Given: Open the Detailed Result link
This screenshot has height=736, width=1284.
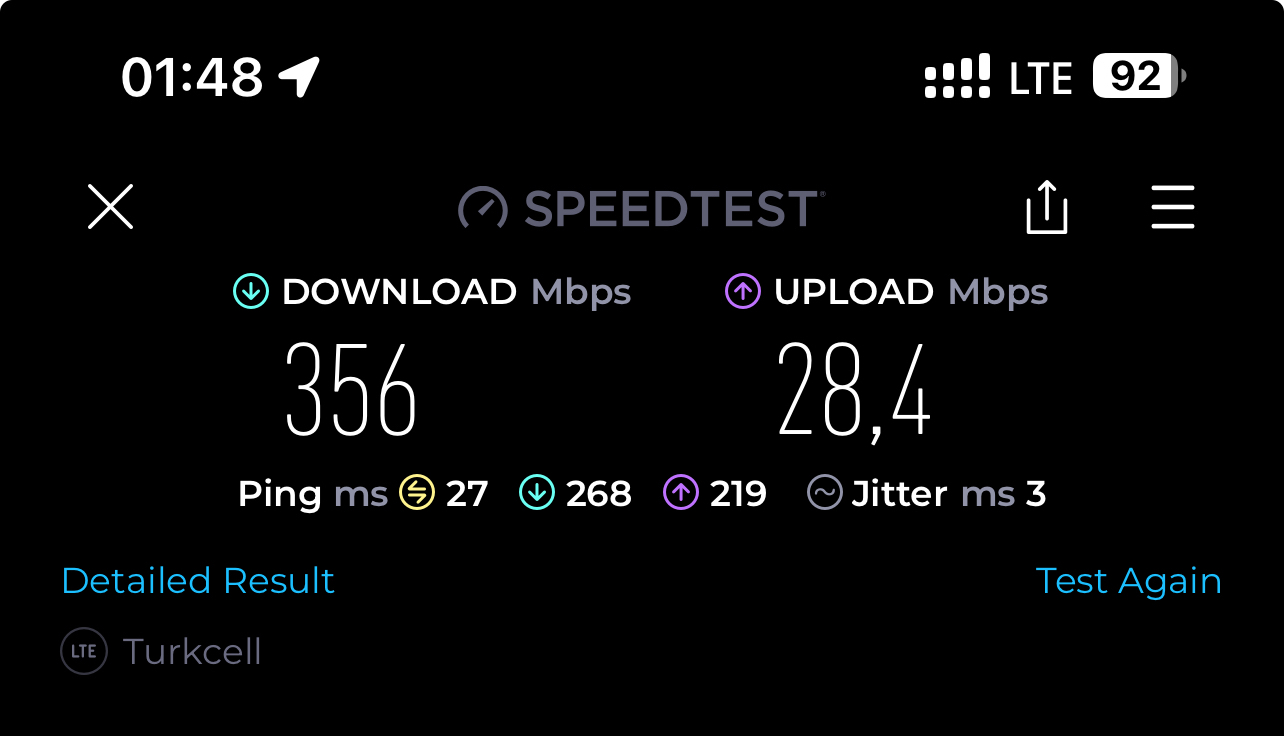Looking at the screenshot, I should (198, 581).
